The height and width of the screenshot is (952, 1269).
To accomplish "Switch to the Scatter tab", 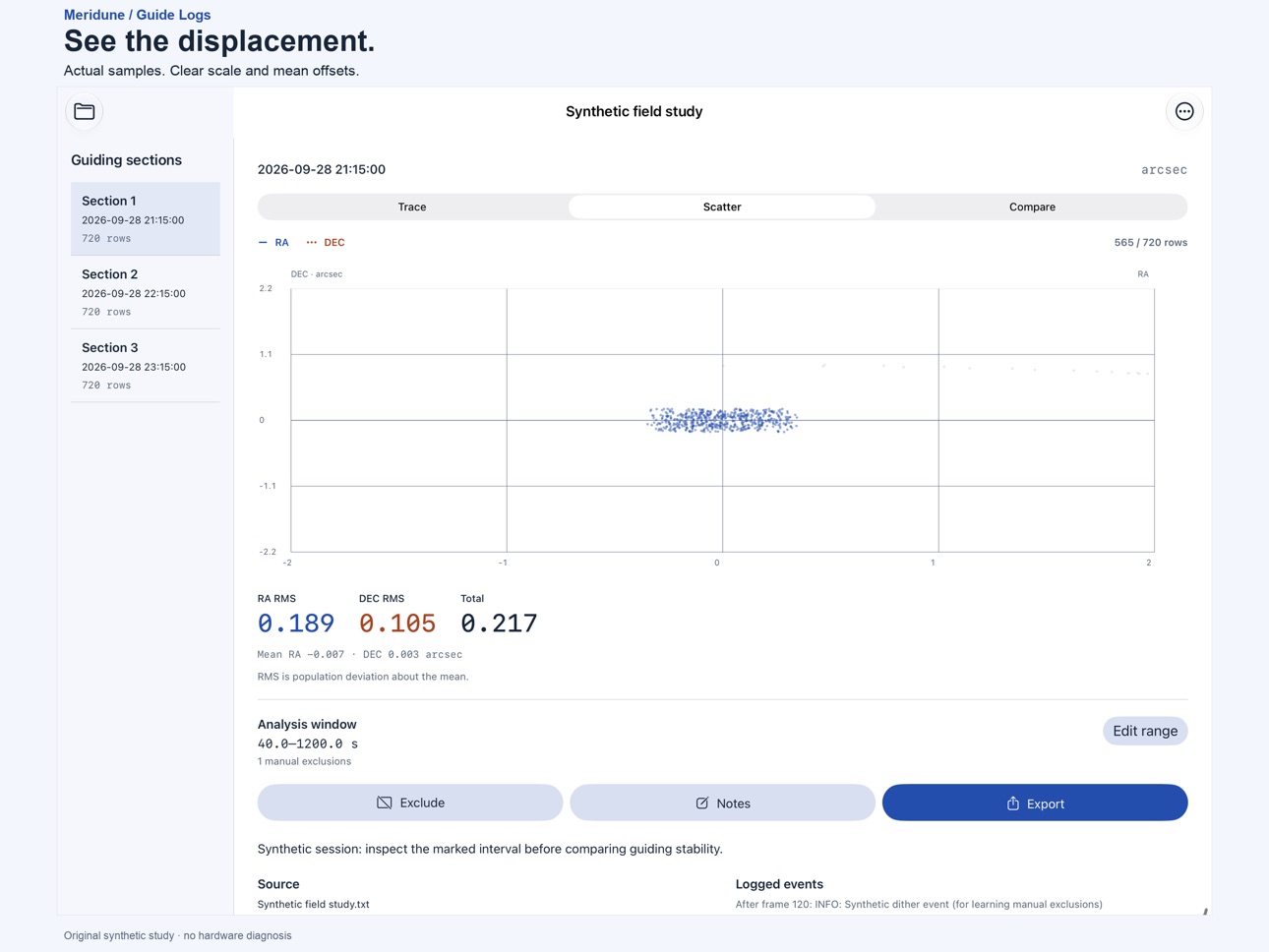I will click(x=722, y=207).
